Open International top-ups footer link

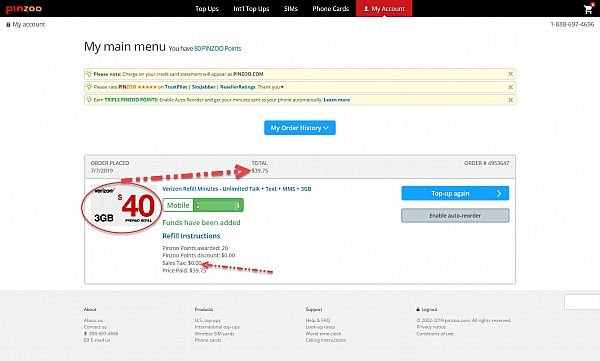tap(217, 327)
